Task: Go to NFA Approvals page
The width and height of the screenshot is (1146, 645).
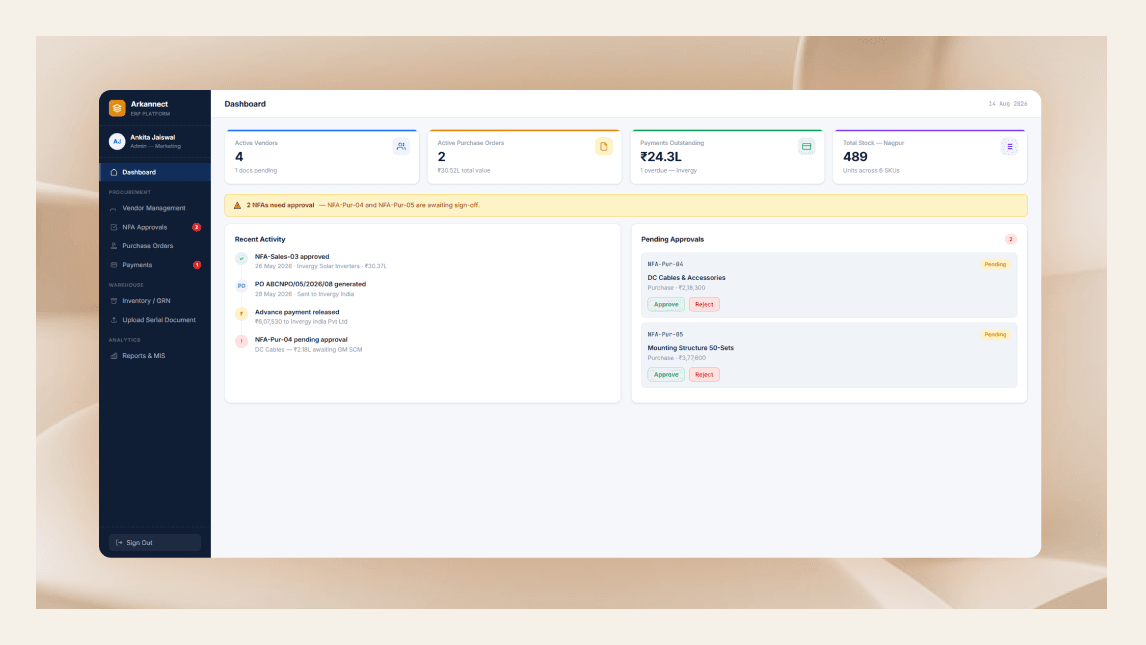Action: [x=155, y=227]
